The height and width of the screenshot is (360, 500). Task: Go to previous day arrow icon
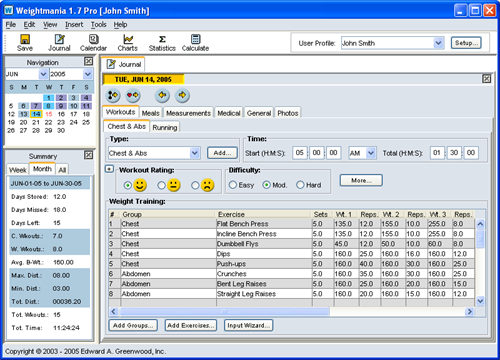point(162,96)
